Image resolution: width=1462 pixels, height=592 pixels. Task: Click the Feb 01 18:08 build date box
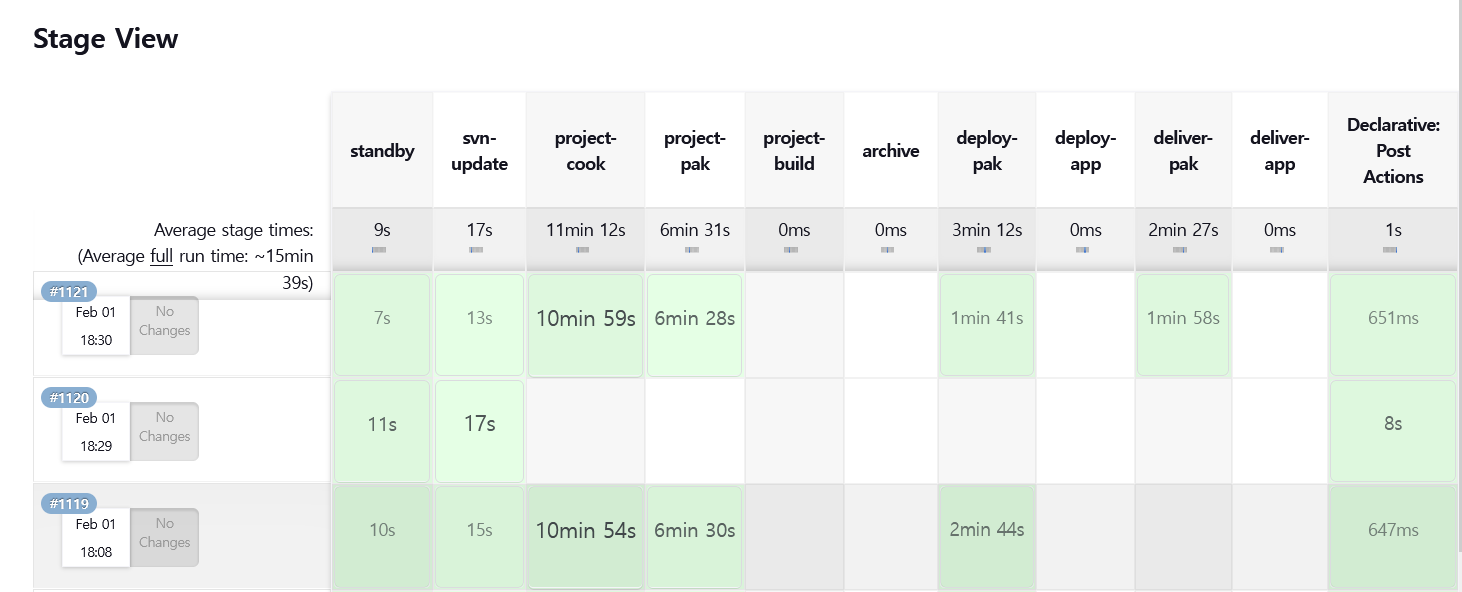[96, 538]
